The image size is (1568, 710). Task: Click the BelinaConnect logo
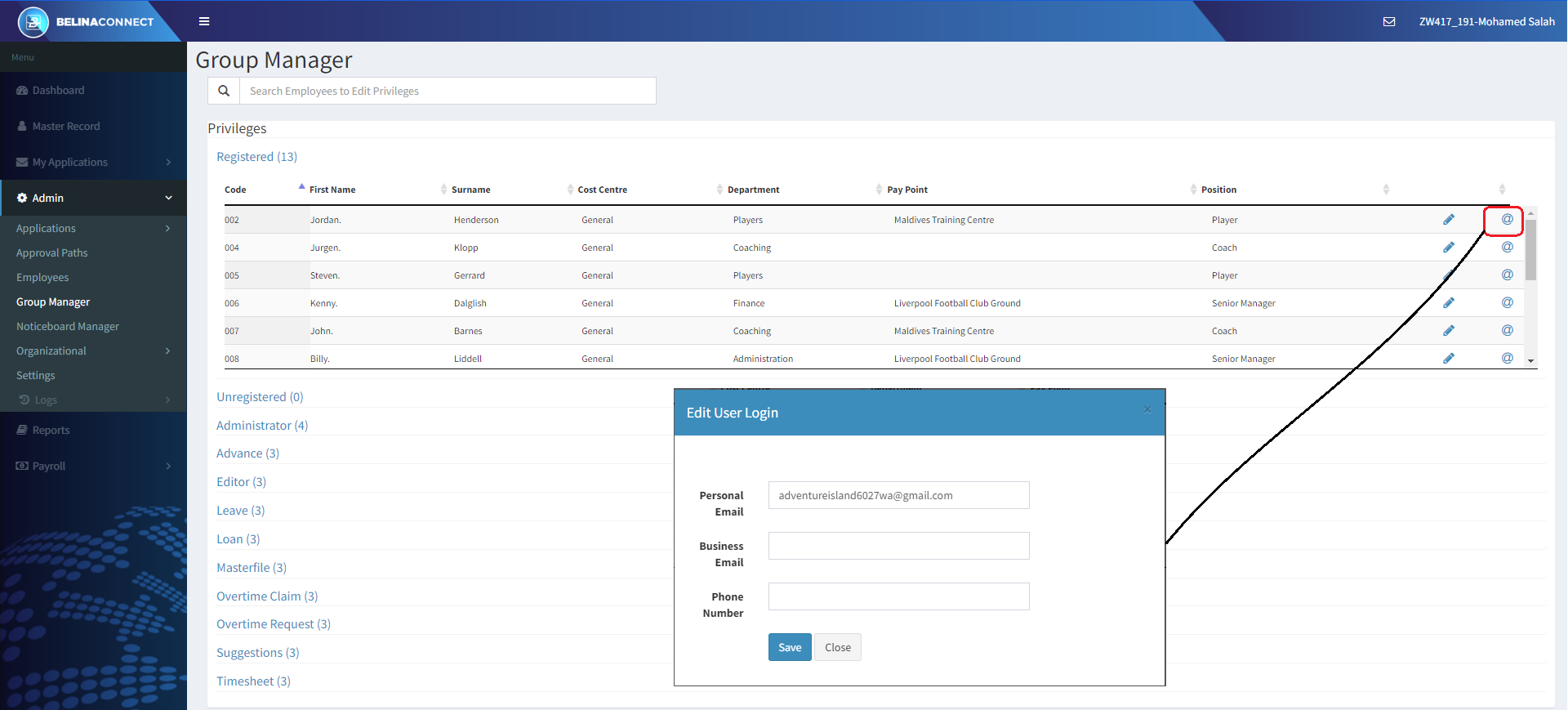tap(86, 22)
